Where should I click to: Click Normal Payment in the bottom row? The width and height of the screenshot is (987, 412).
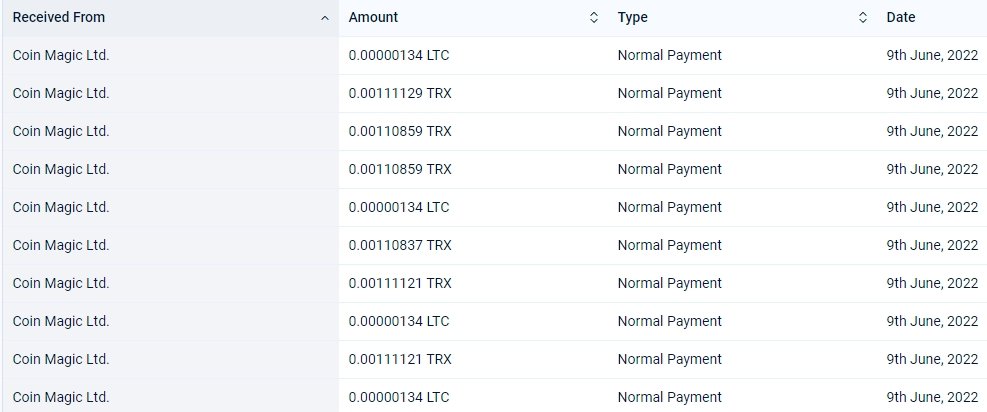tap(670, 398)
